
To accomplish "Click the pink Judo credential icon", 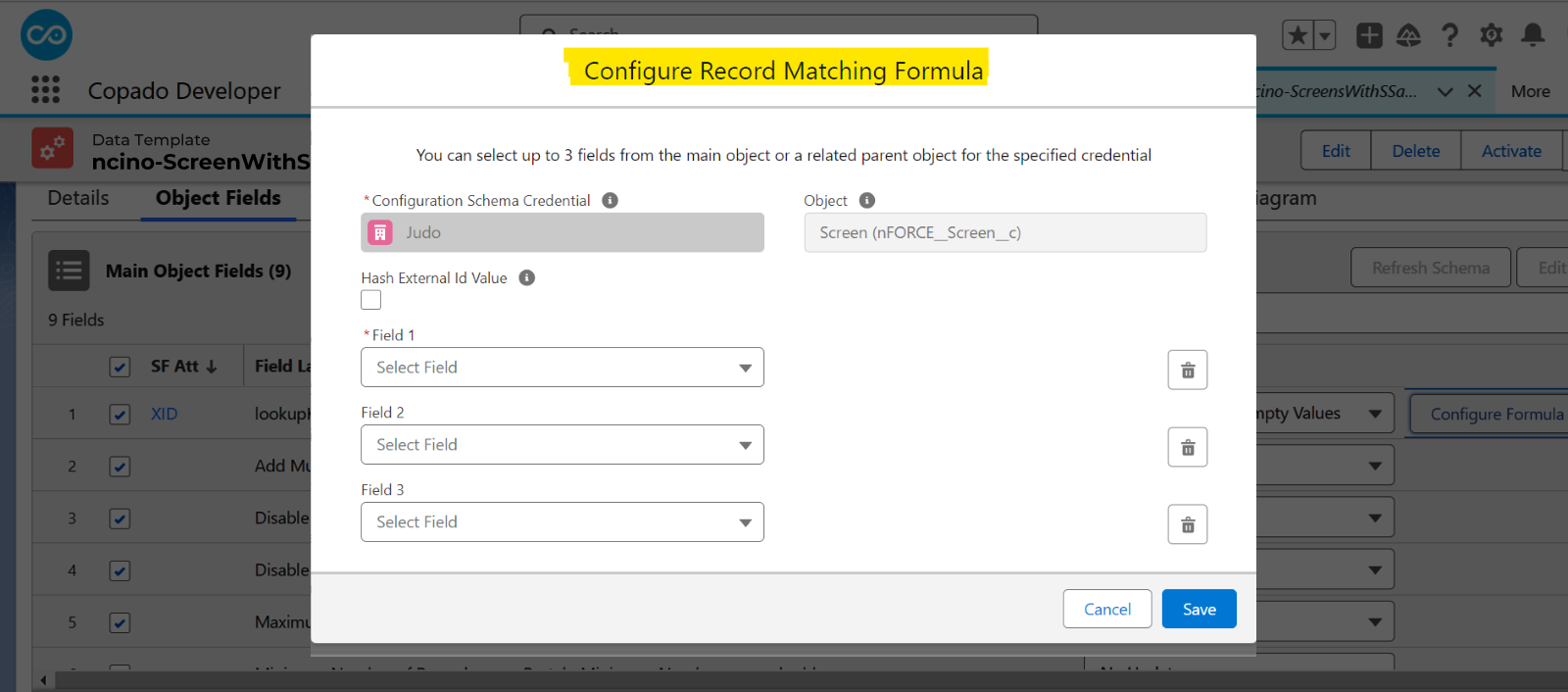I will [380, 232].
